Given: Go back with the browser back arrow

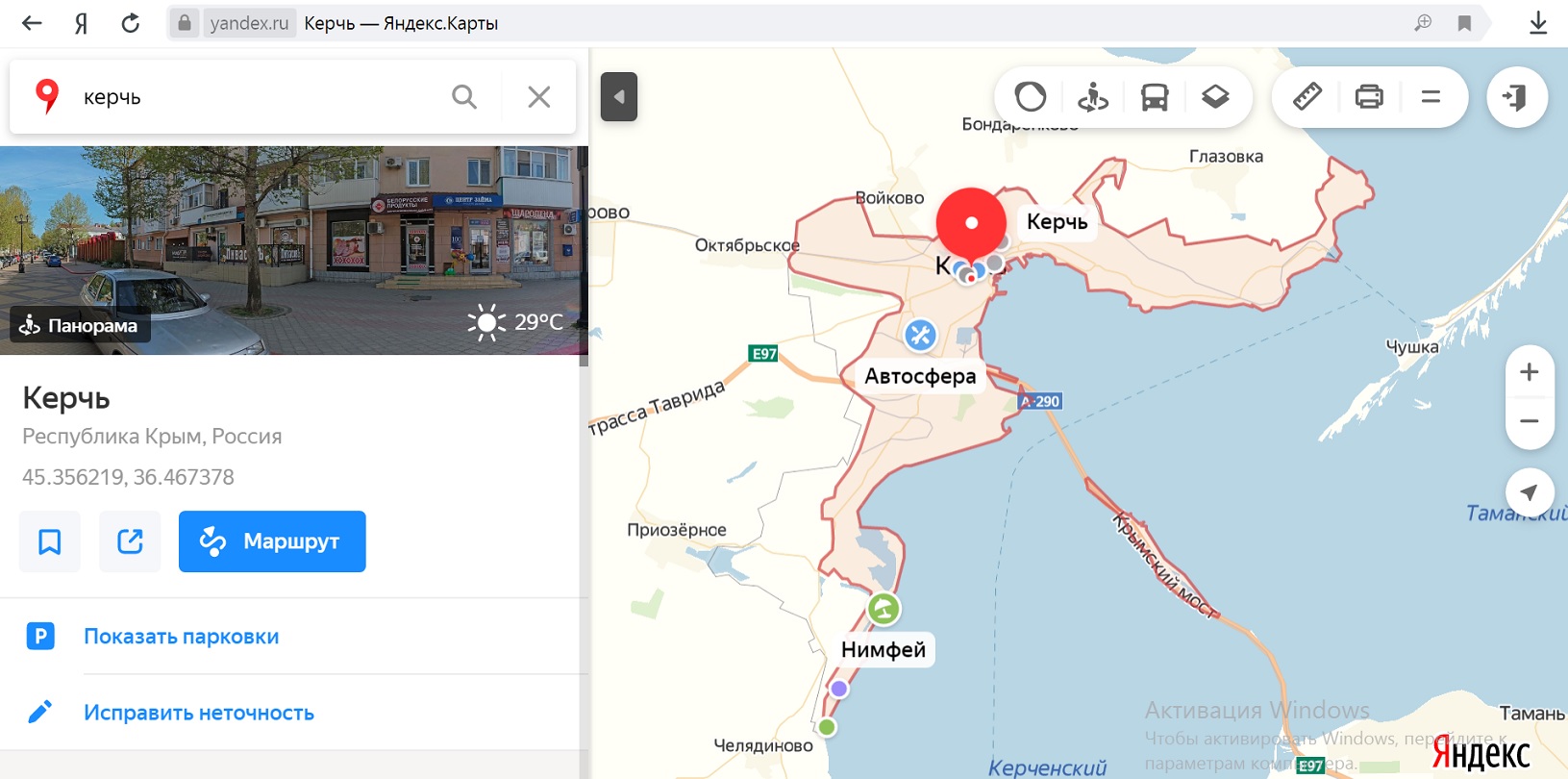Looking at the screenshot, I should tap(32, 23).
